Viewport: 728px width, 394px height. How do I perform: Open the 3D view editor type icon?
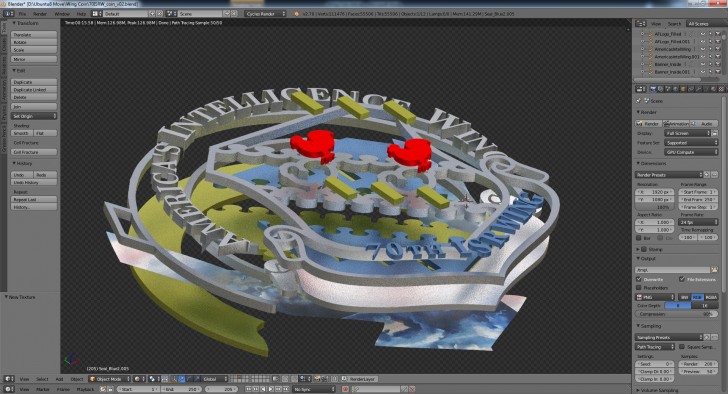point(9,379)
